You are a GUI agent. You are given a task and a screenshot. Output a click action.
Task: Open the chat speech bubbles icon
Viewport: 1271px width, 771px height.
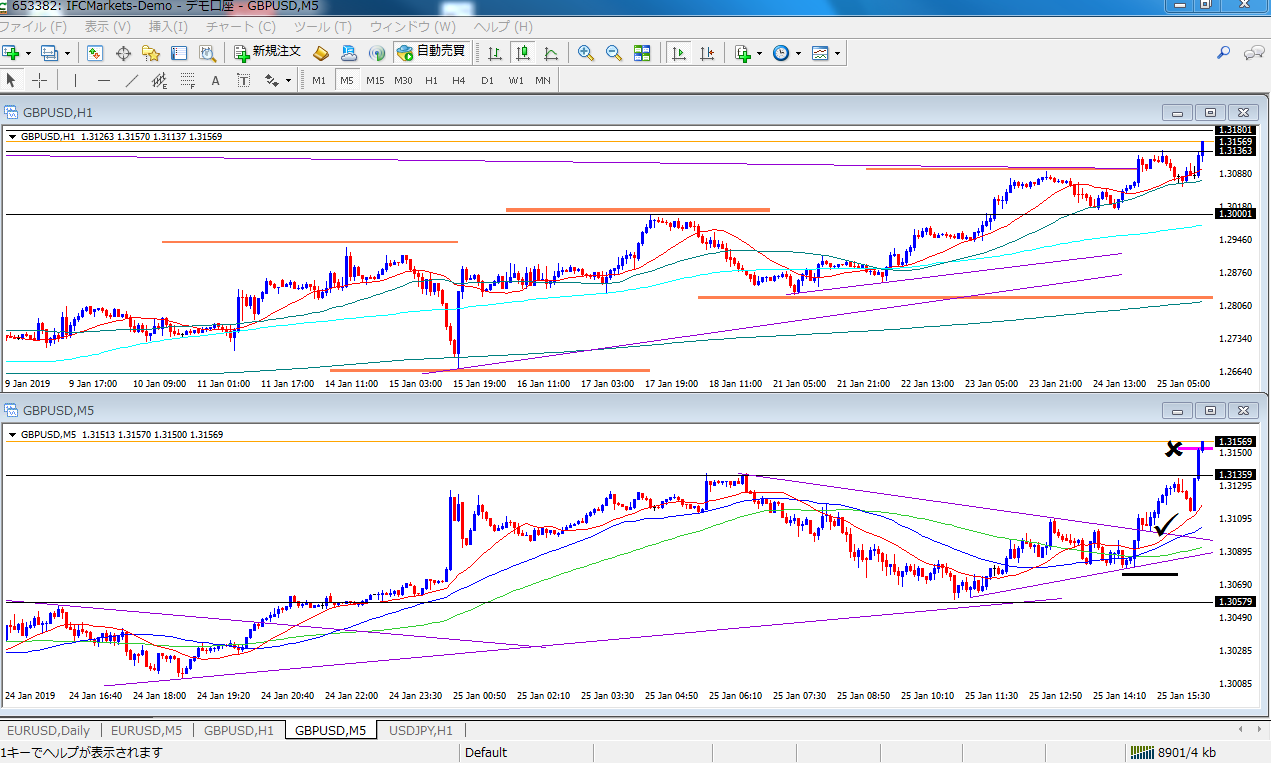click(1254, 52)
